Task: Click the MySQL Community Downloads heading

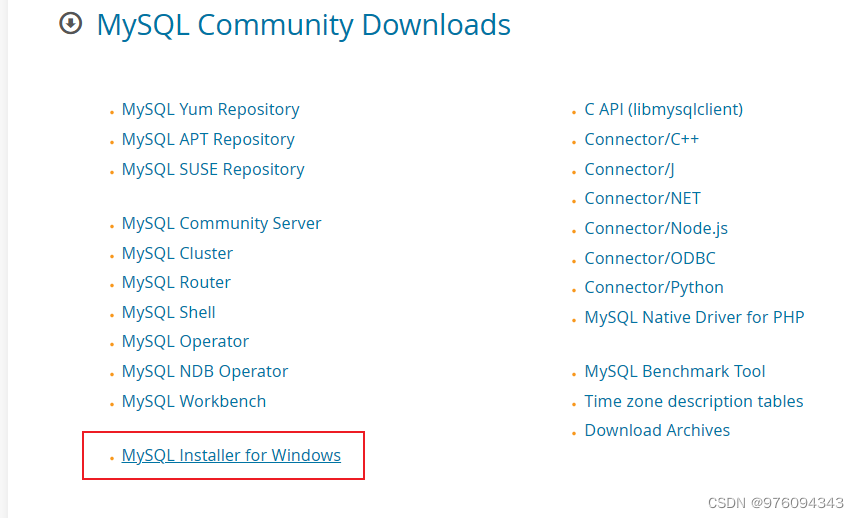Action: (303, 25)
